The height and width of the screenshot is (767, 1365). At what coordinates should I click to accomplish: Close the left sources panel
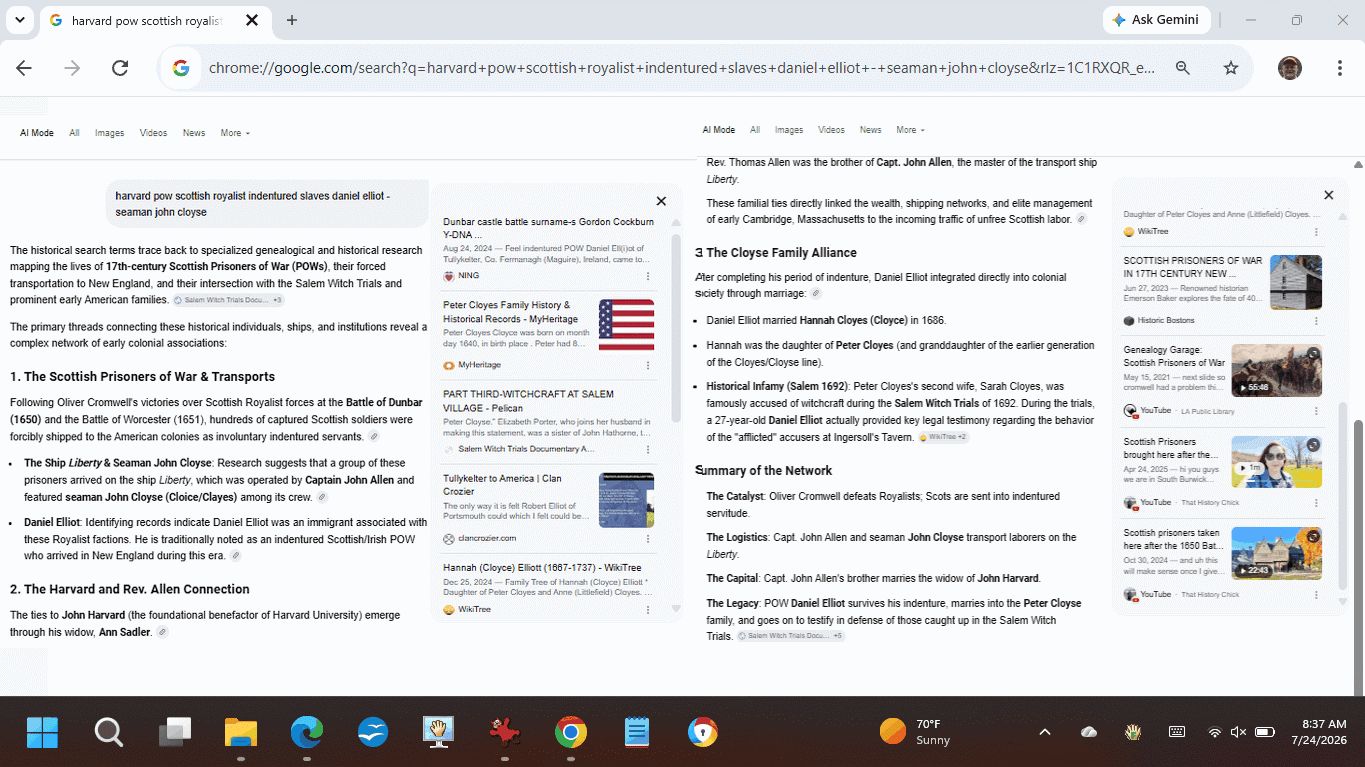point(661,201)
